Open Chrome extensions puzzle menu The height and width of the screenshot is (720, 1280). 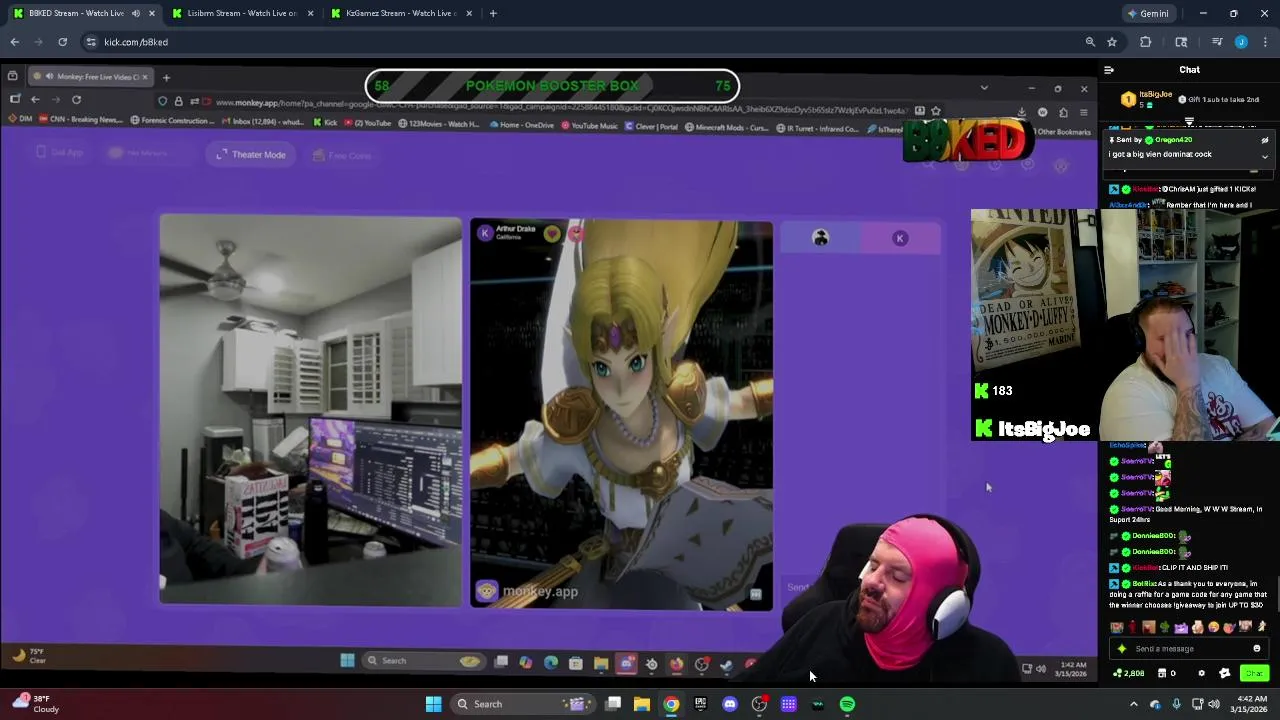[x=1146, y=42]
